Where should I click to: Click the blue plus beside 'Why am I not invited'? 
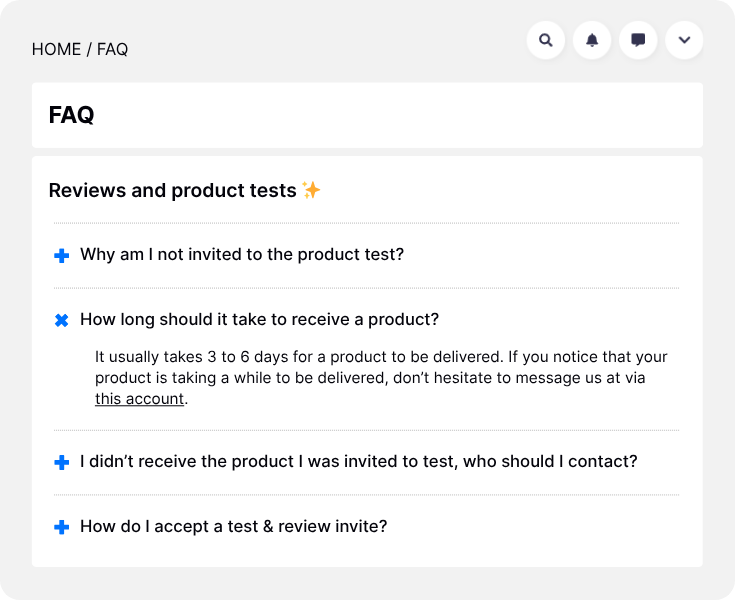point(61,256)
